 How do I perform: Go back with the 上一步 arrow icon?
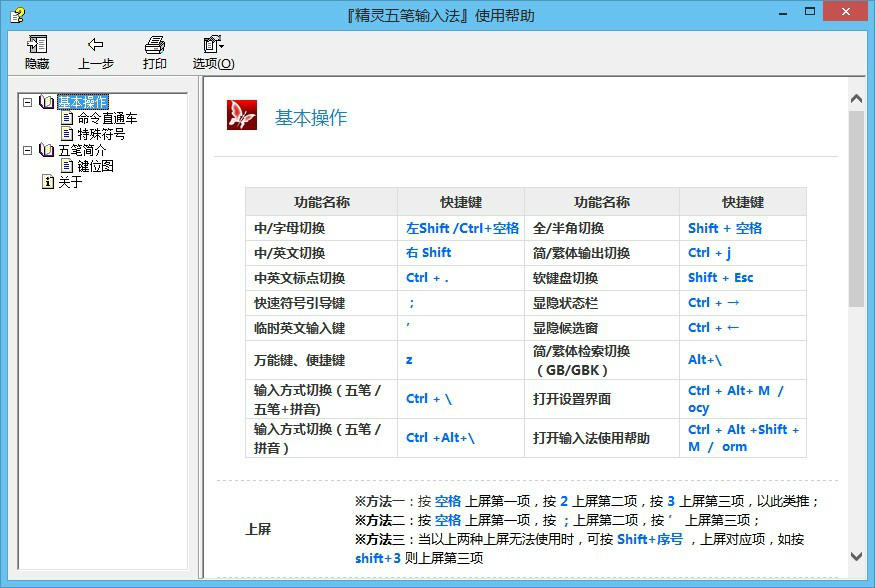point(95,44)
